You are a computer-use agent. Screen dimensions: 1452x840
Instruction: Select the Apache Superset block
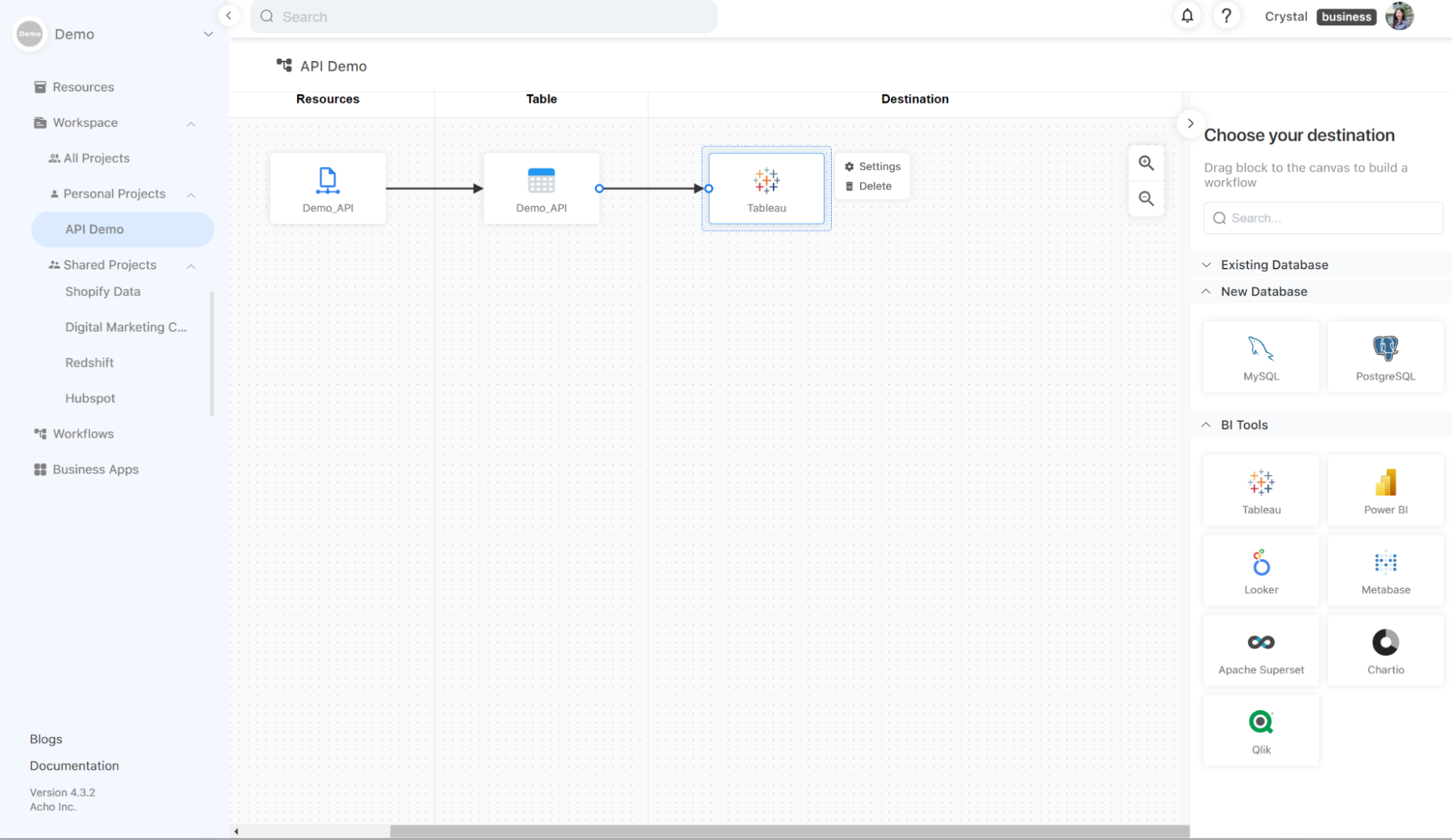pos(1261,651)
